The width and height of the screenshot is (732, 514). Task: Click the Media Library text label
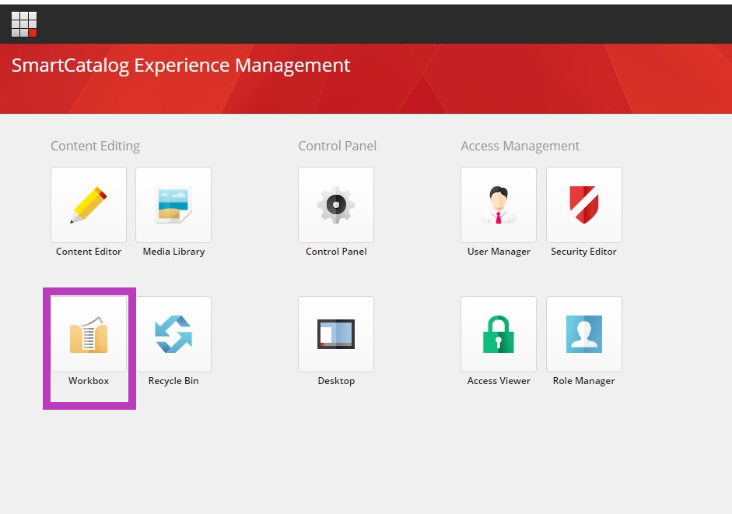pyautogui.click(x=174, y=252)
